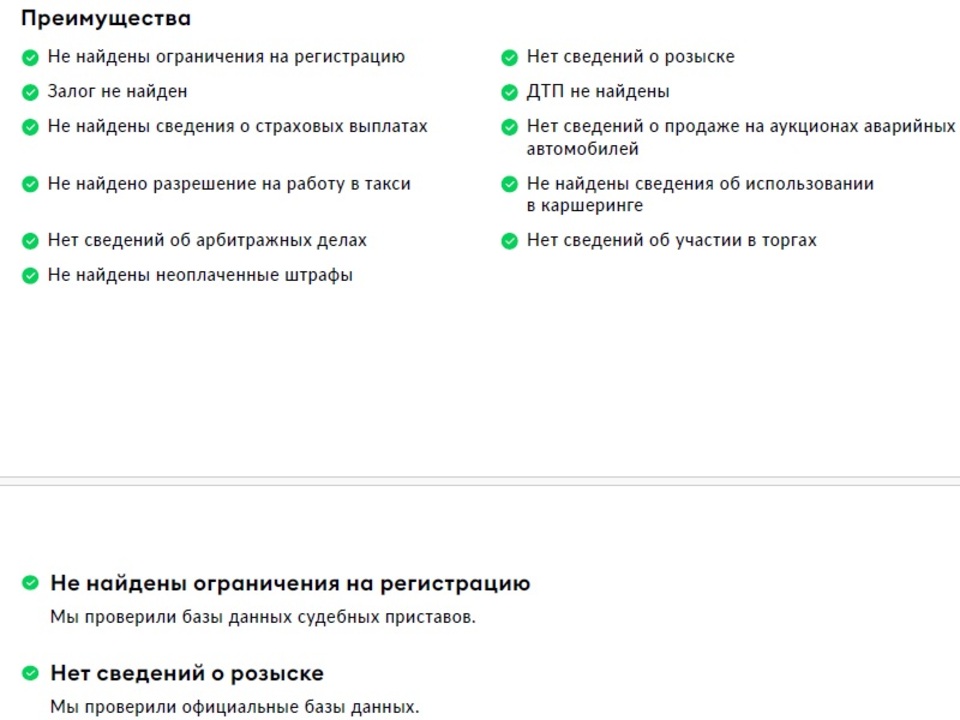This screenshot has height=720, width=960.
Task: Click 'Мы проверили официальные базы данных' description
Action: click(x=234, y=707)
